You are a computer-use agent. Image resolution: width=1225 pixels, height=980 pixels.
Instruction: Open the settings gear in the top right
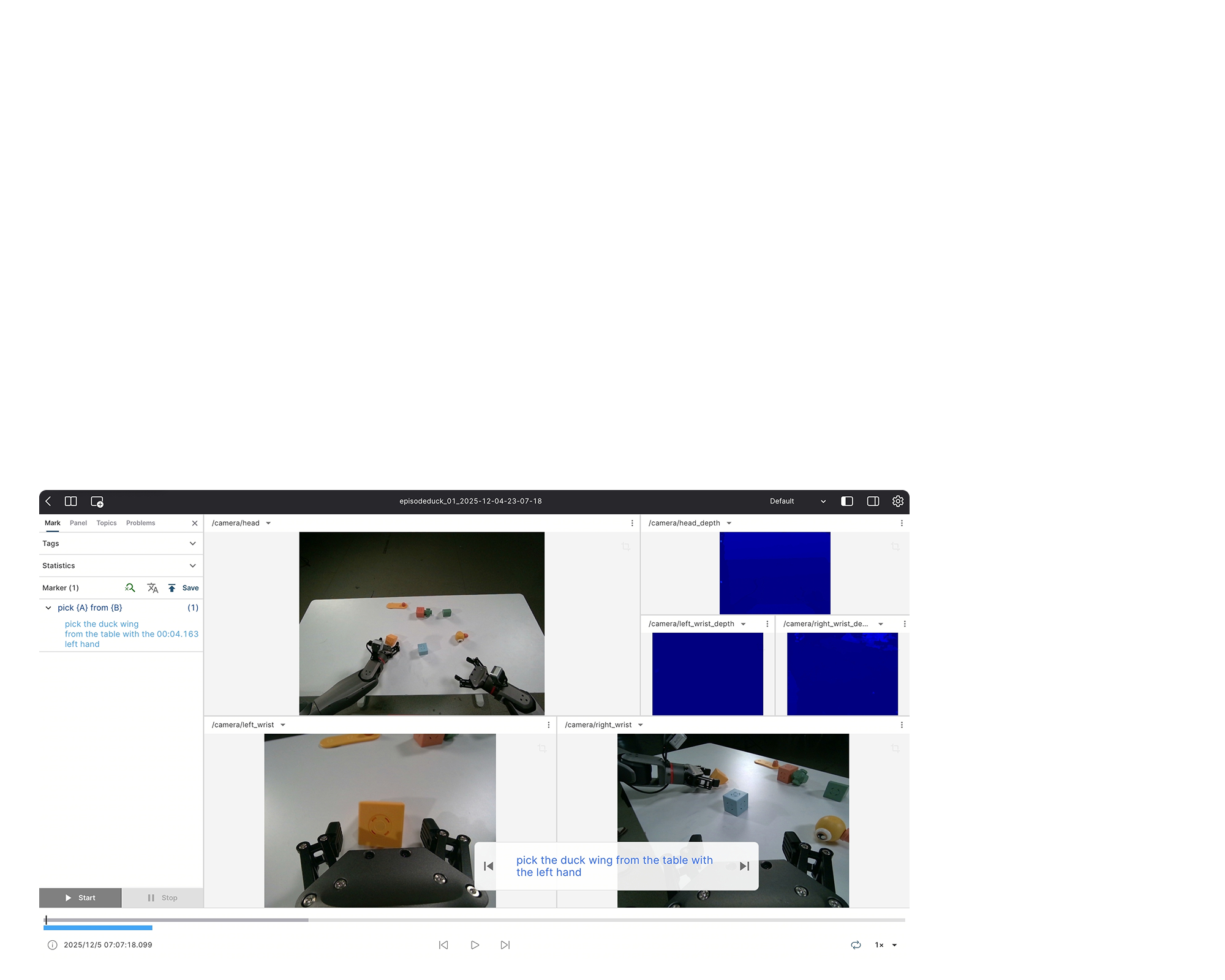tap(898, 501)
